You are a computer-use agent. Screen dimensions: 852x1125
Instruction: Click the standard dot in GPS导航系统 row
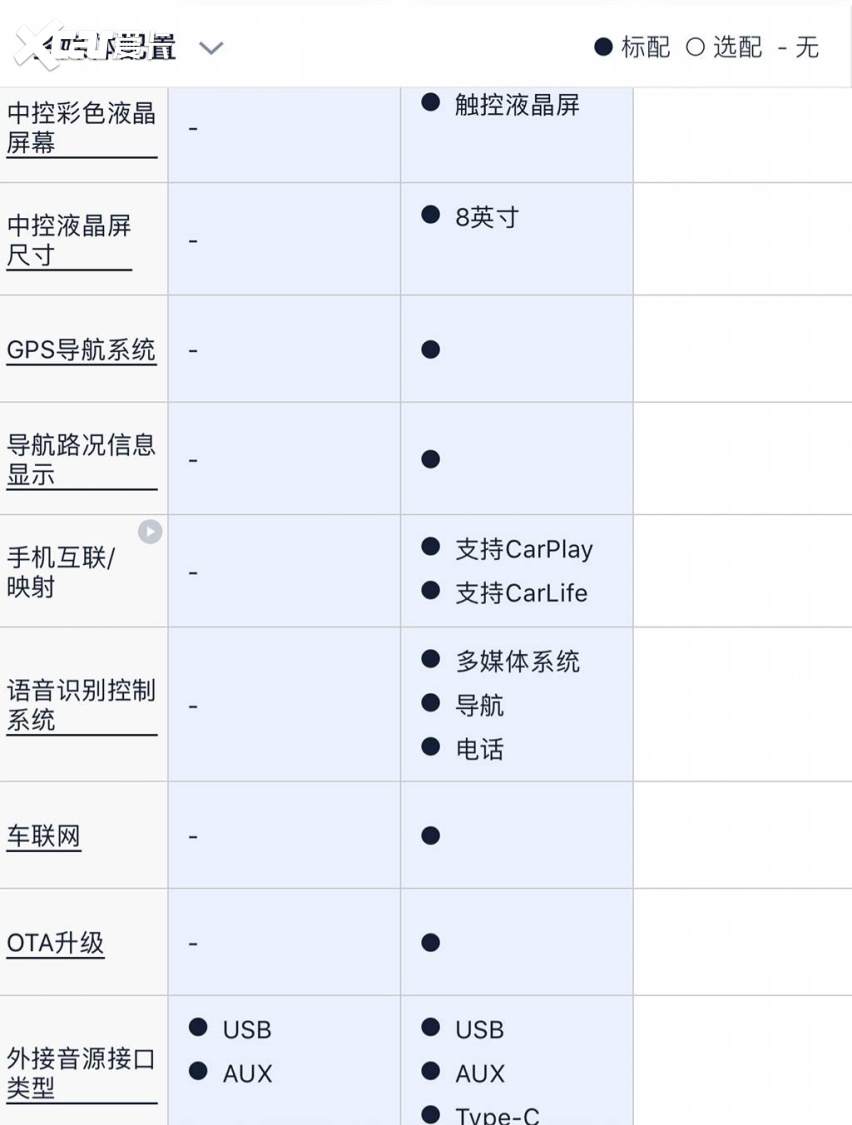coord(431,350)
